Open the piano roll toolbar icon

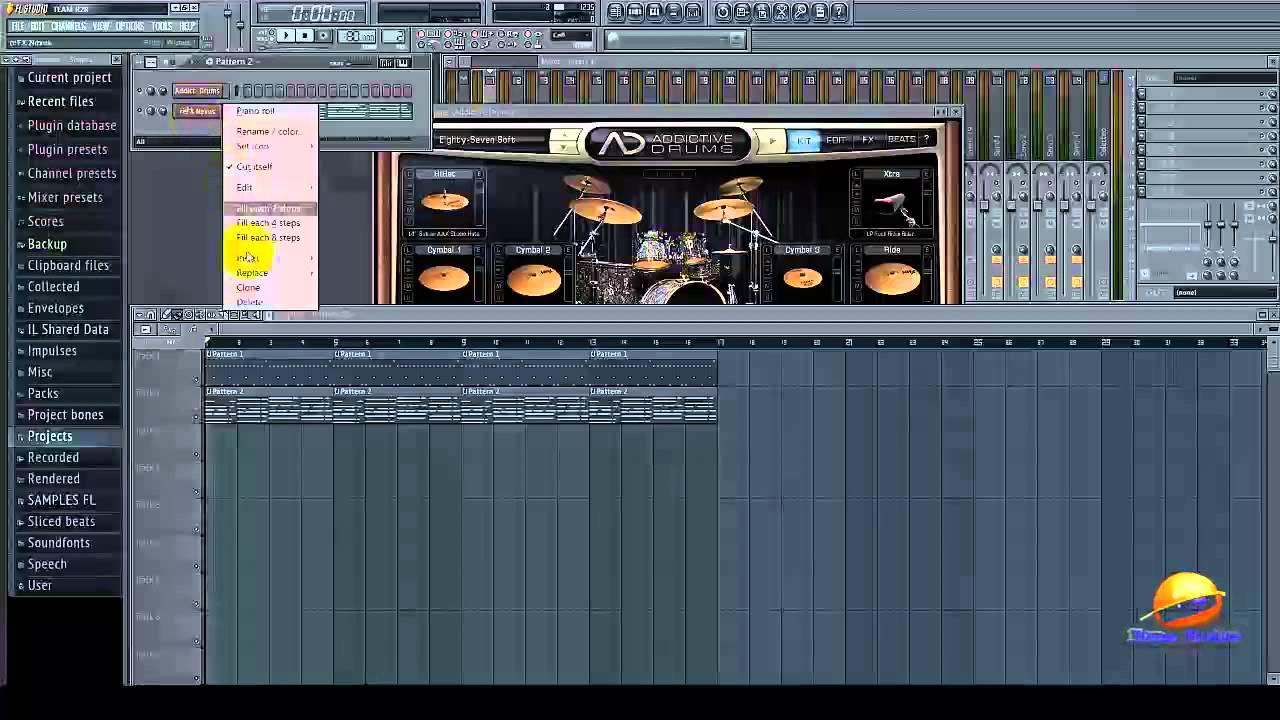click(654, 12)
